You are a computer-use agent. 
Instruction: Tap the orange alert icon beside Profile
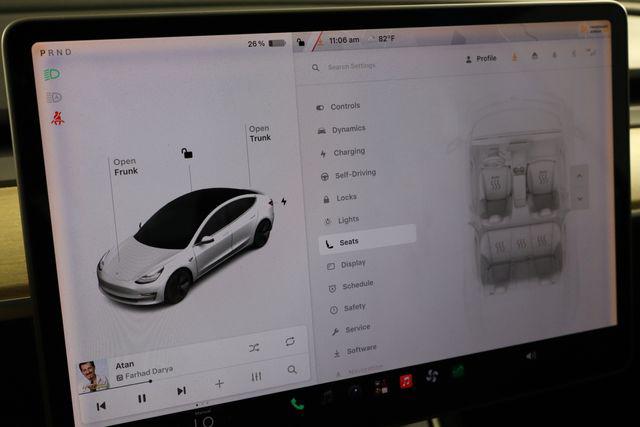pos(514,57)
